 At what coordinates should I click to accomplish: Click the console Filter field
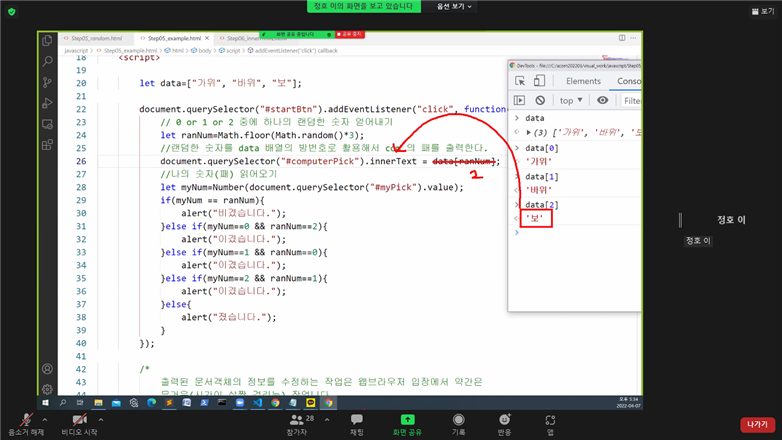click(631, 101)
